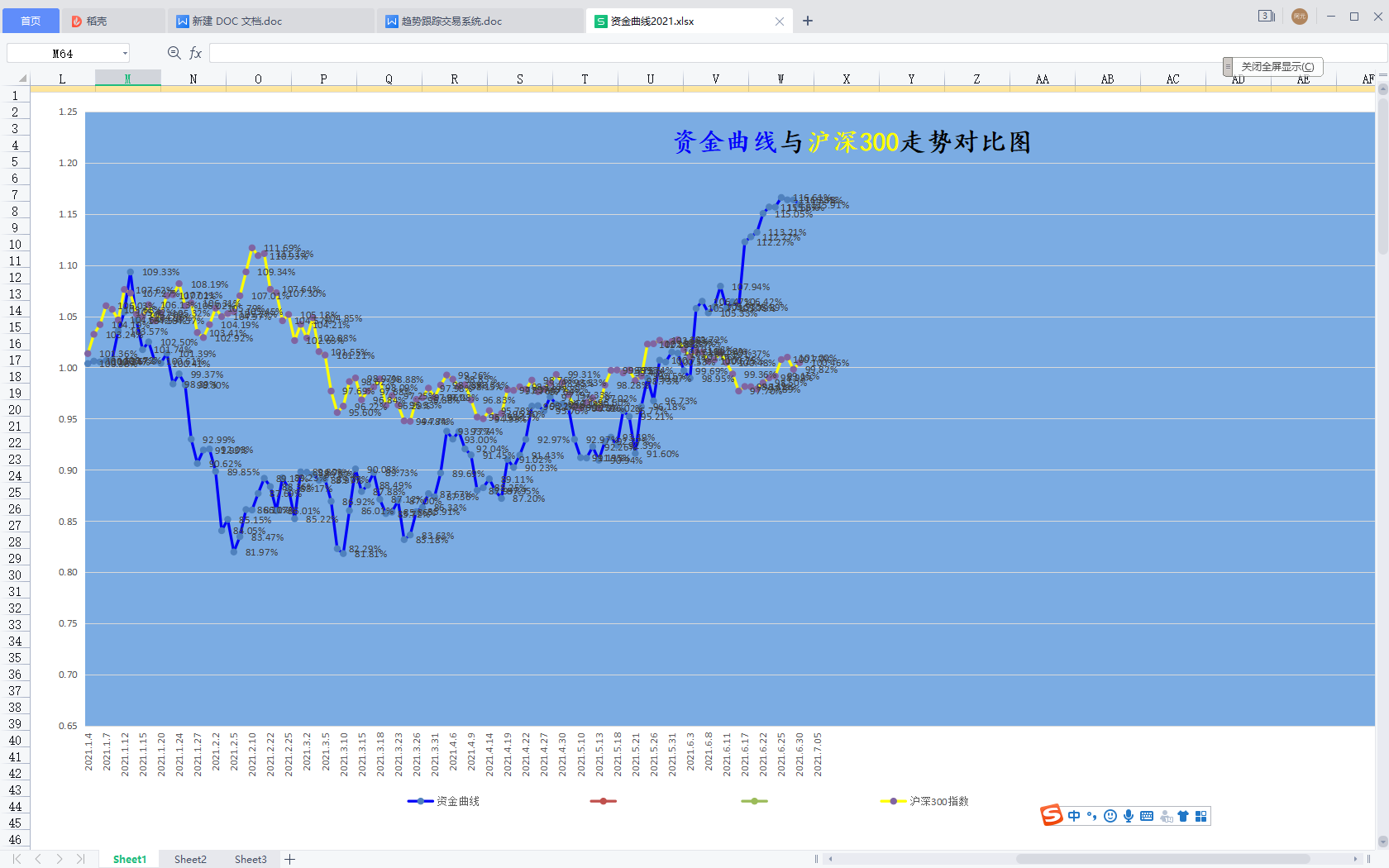Click the Sogou input microphone icon
The image size is (1389, 868).
[x=1129, y=817]
